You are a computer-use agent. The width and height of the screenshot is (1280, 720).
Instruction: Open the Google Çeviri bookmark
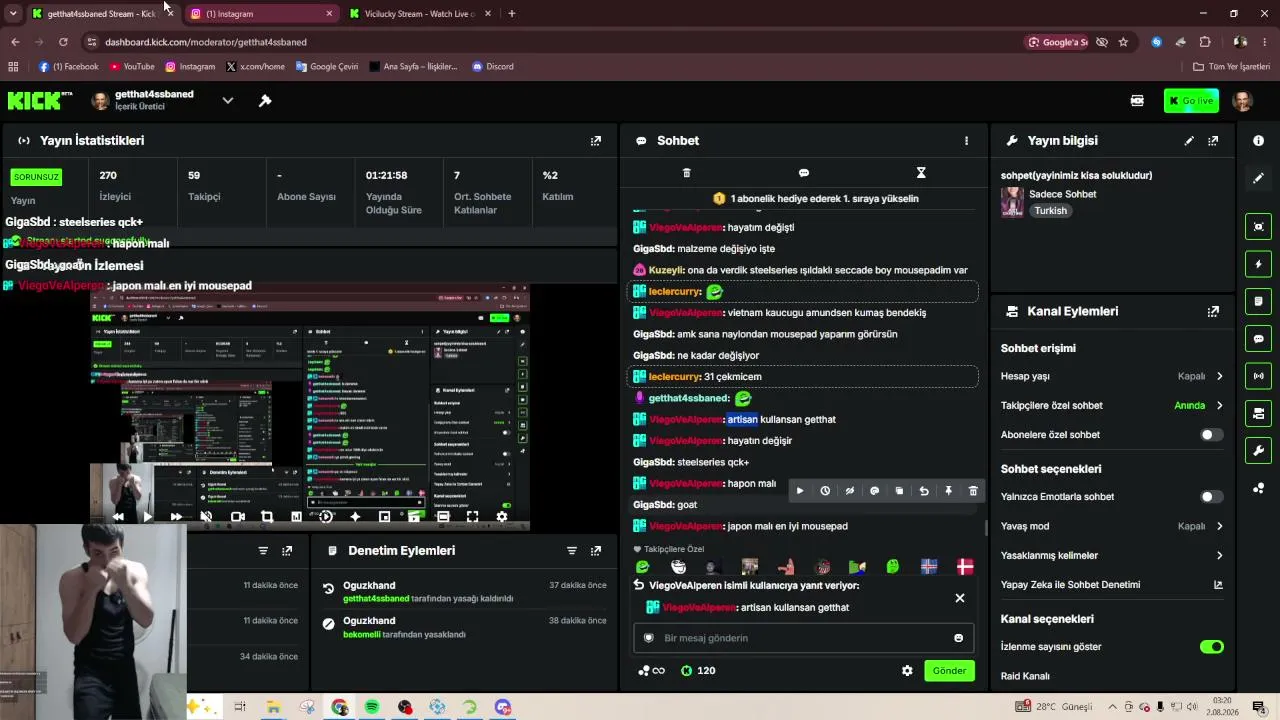pos(327,67)
